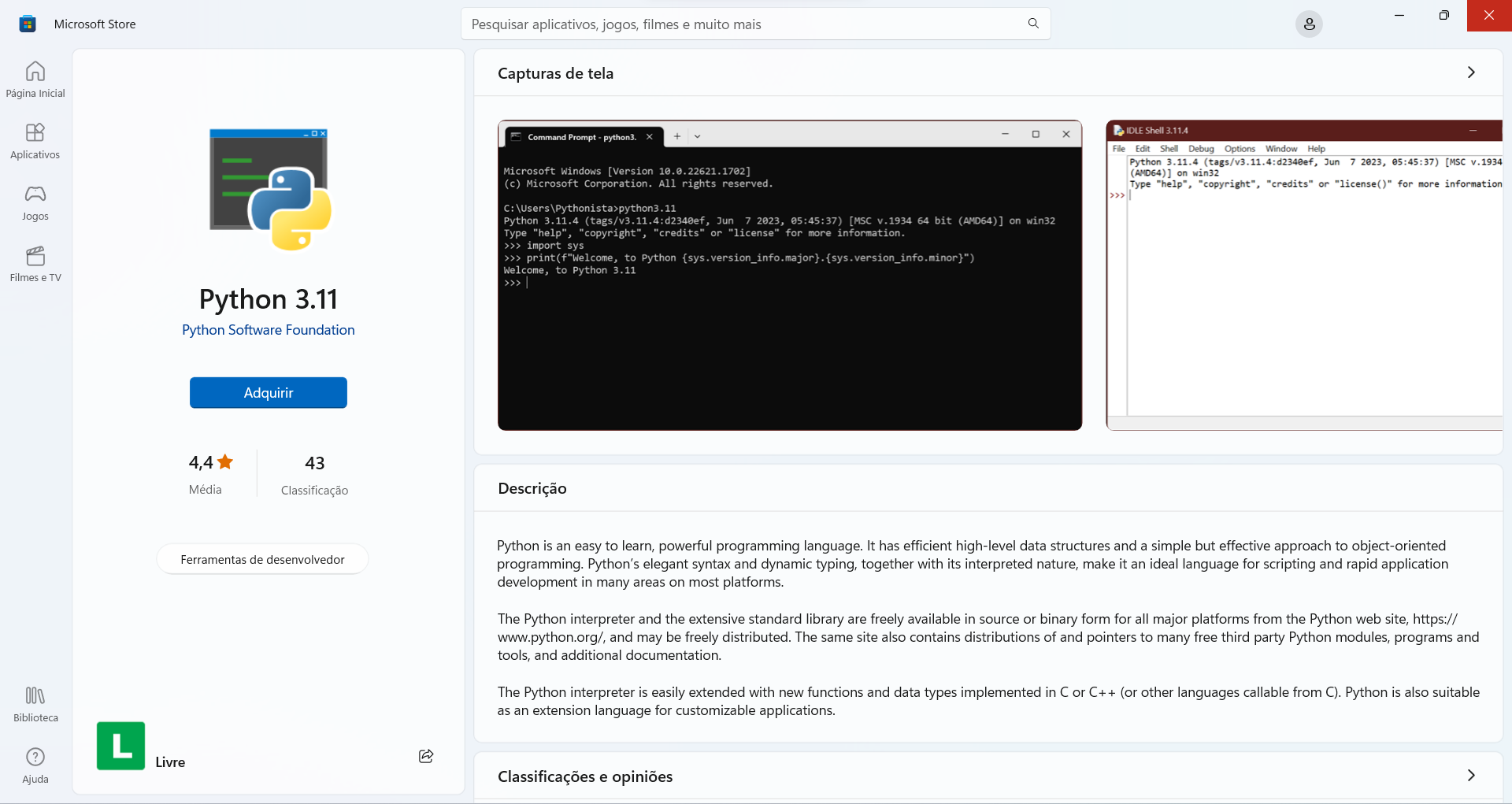This screenshot has width=1512, height=804.
Task: Click the orange rating star
Action: (225, 462)
